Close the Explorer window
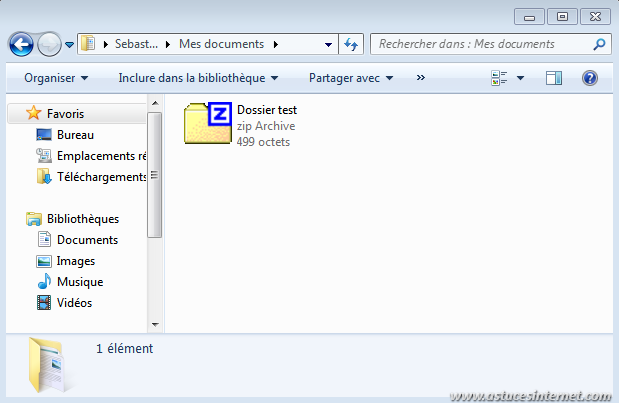This screenshot has width=619, height=403. click(595, 17)
